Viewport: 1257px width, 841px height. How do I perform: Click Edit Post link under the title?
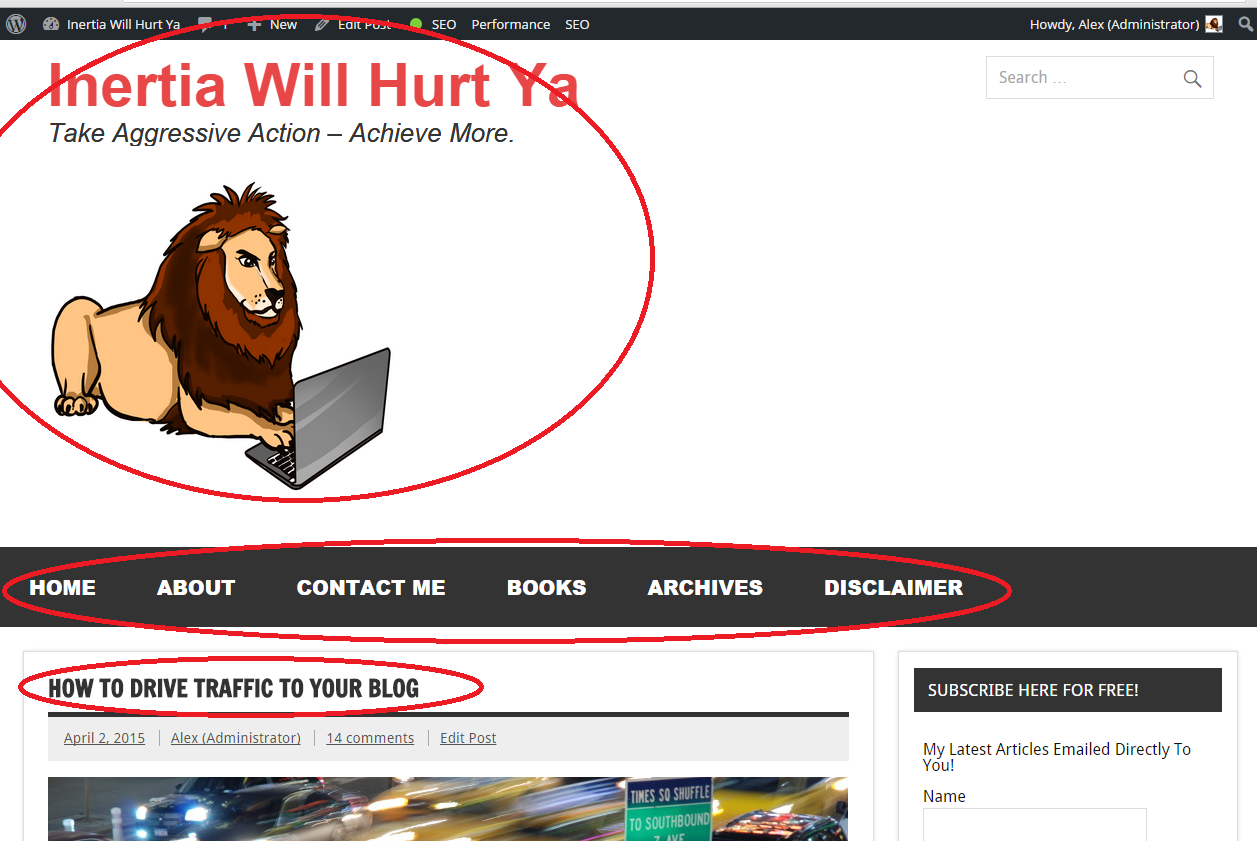[468, 738]
